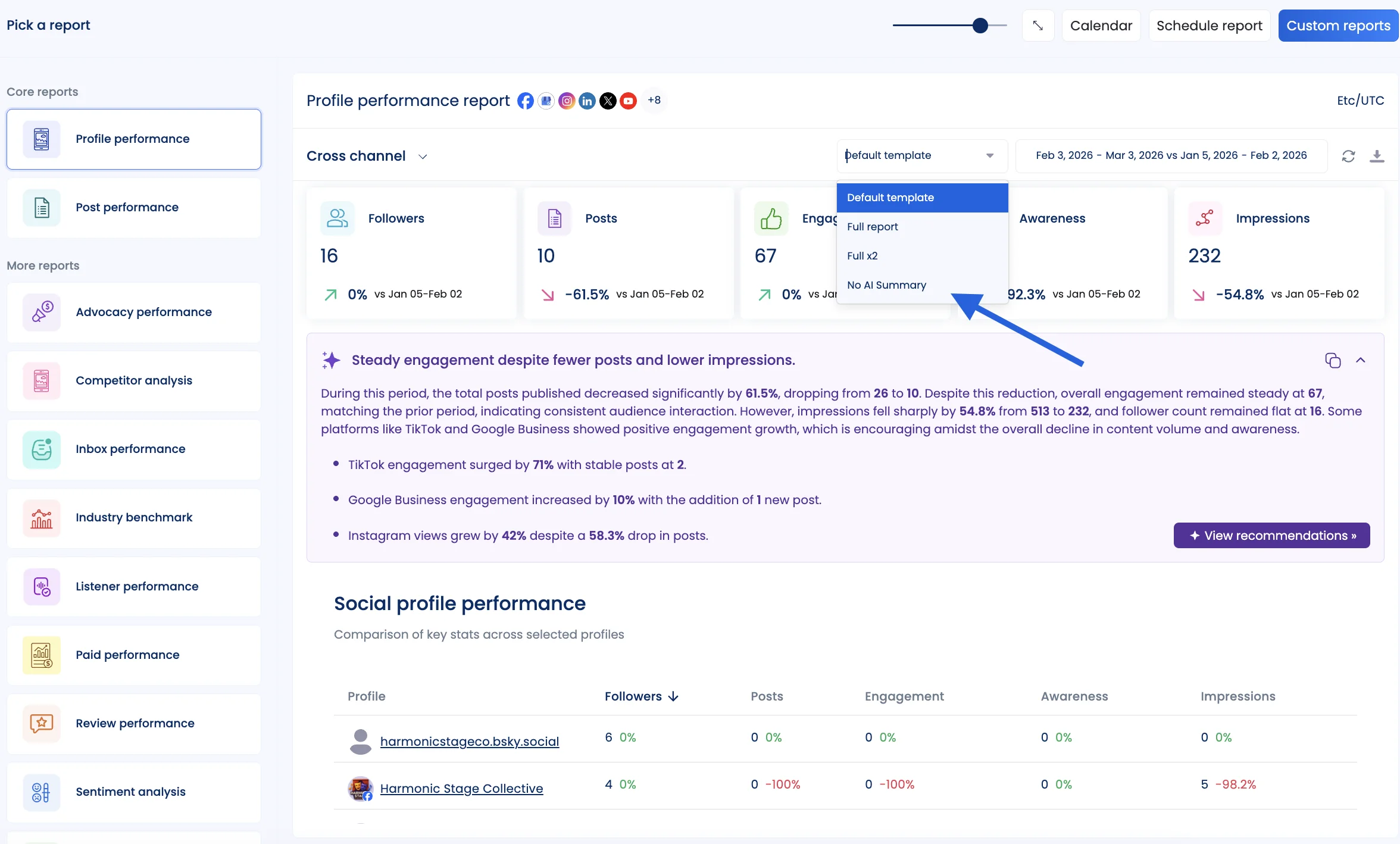The width and height of the screenshot is (1400, 844).
Task: Open the Calendar button
Action: pyautogui.click(x=1101, y=26)
